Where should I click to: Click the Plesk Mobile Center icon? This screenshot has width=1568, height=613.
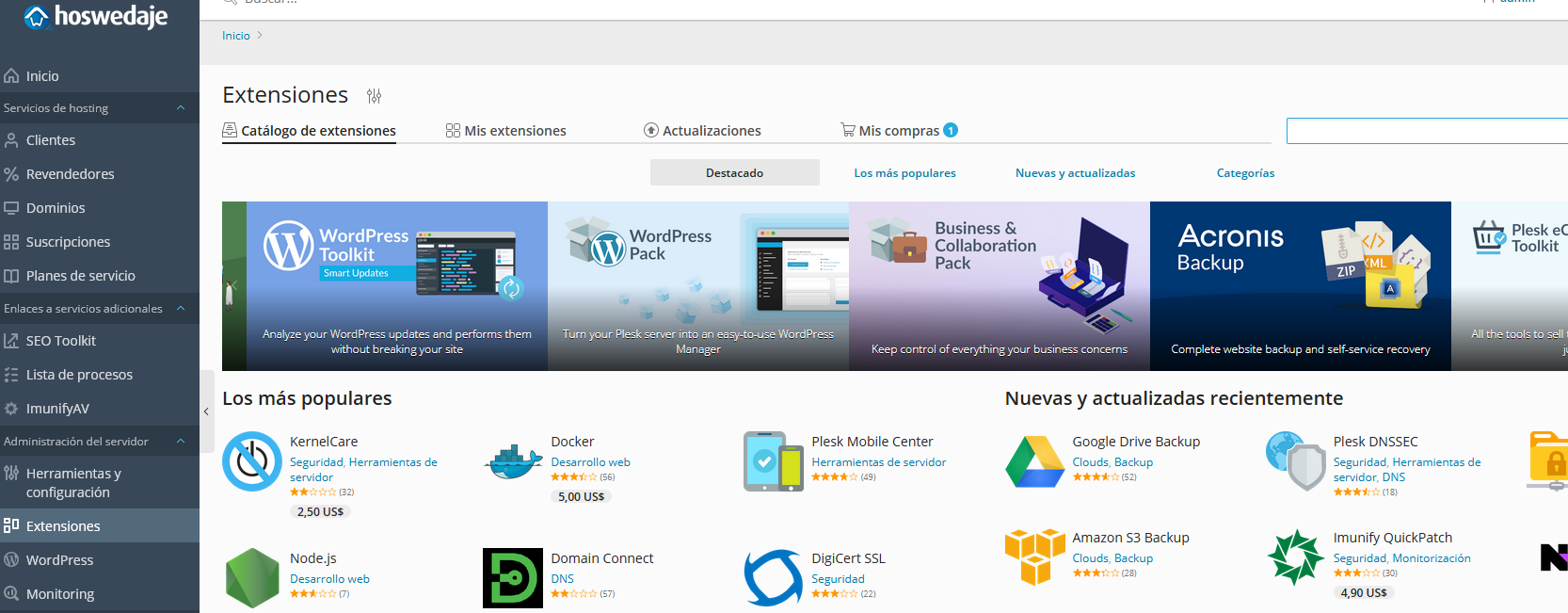pos(774,461)
